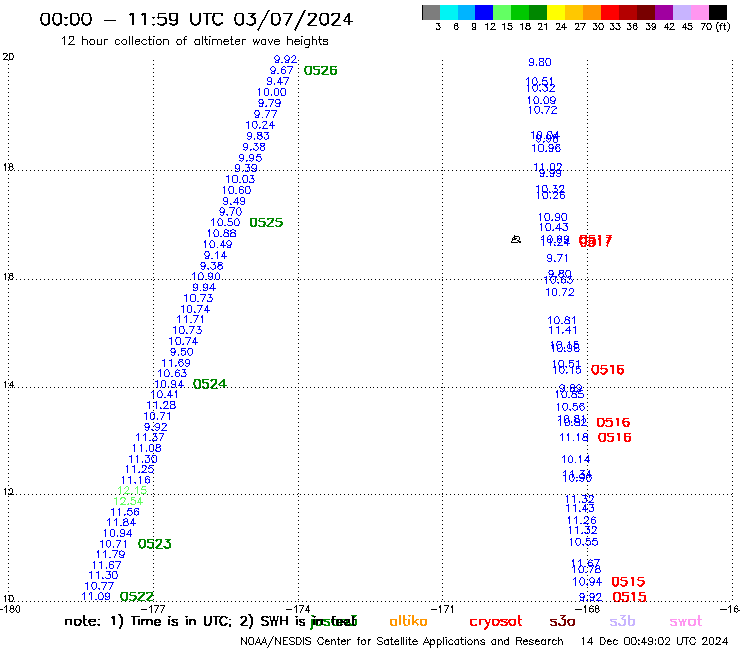740x650 pixels.
Task: Click wave height value 10.60
Action: click(236, 191)
